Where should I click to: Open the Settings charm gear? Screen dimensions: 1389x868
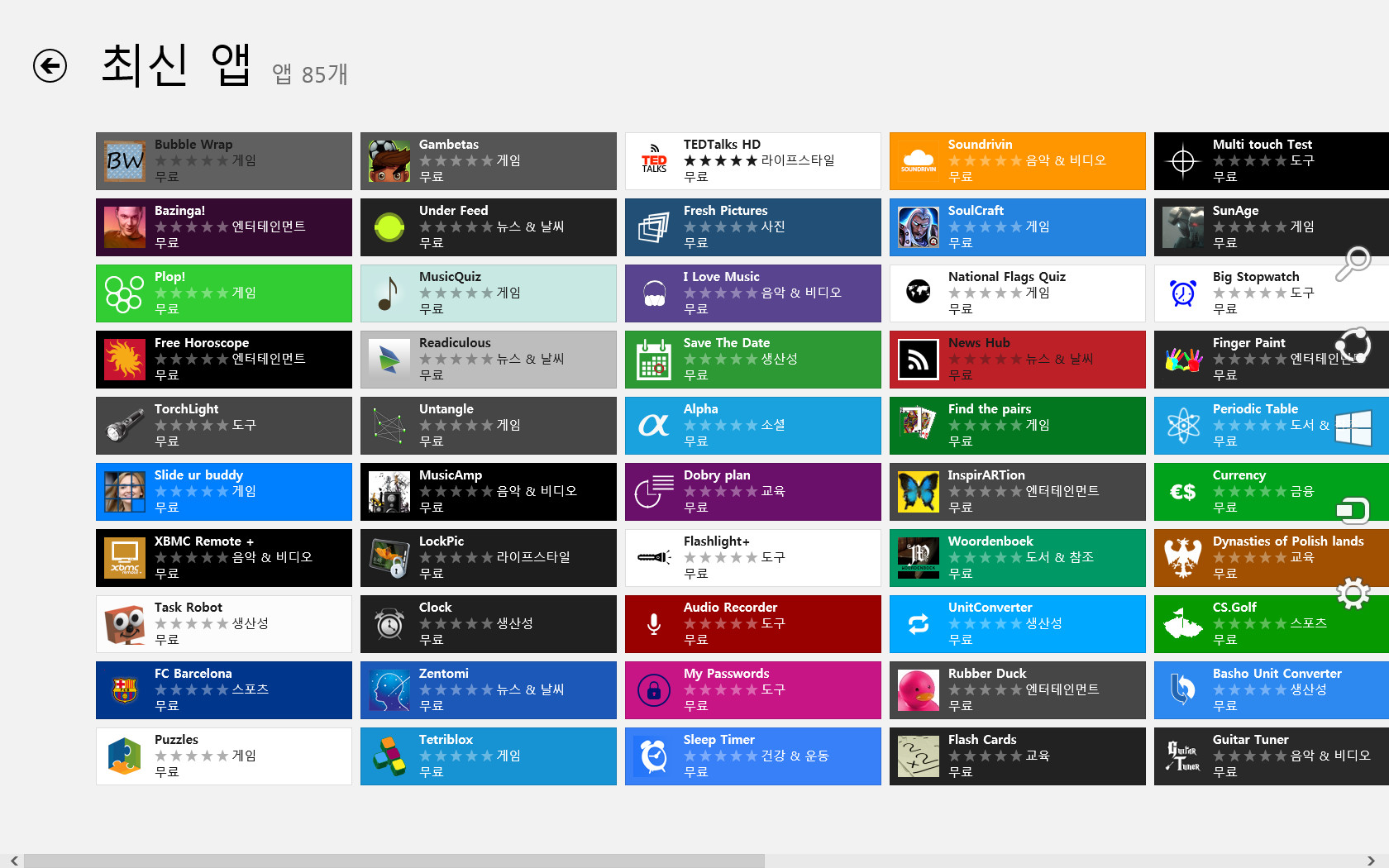tap(1353, 593)
